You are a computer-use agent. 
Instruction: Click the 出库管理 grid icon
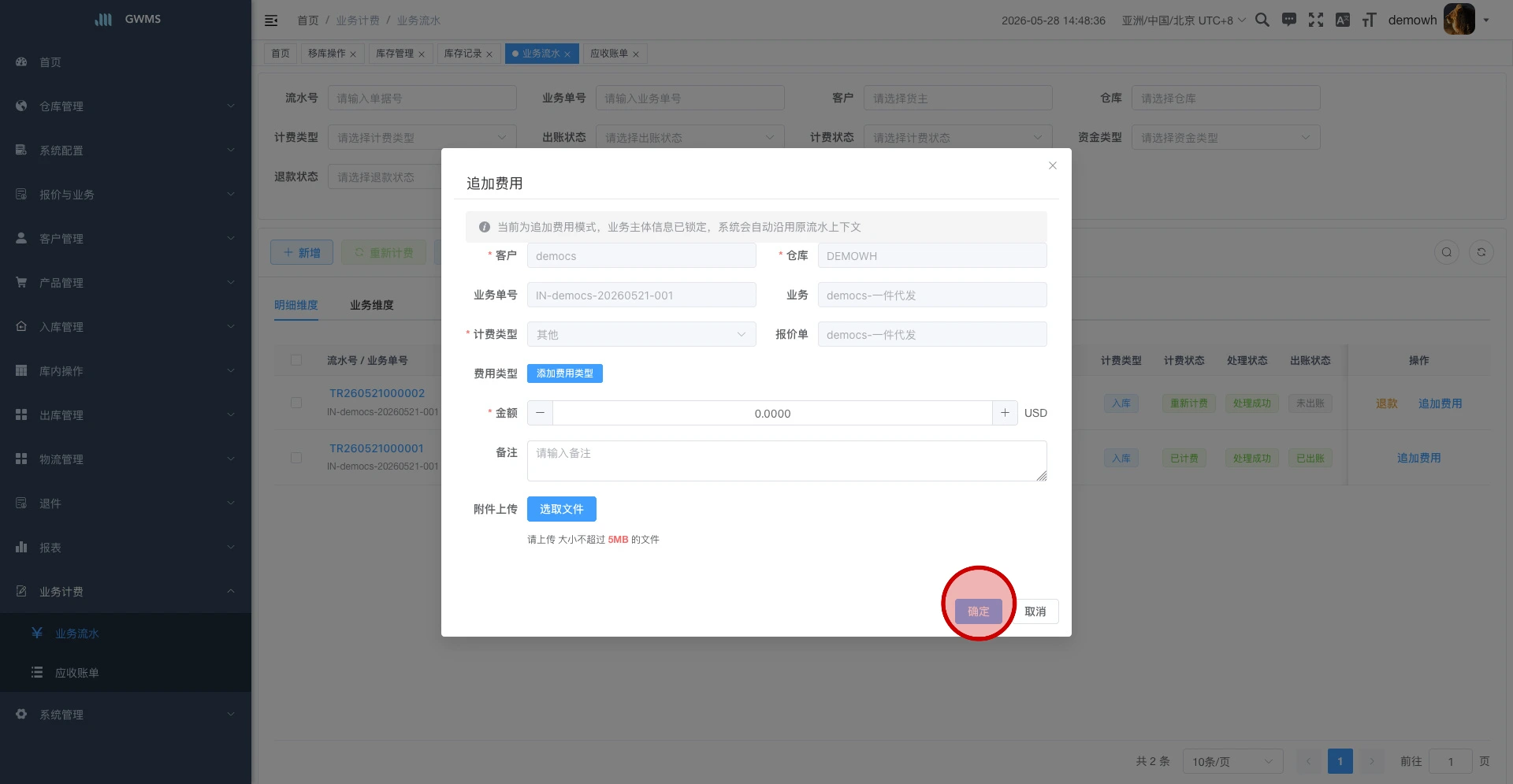[x=21, y=414]
